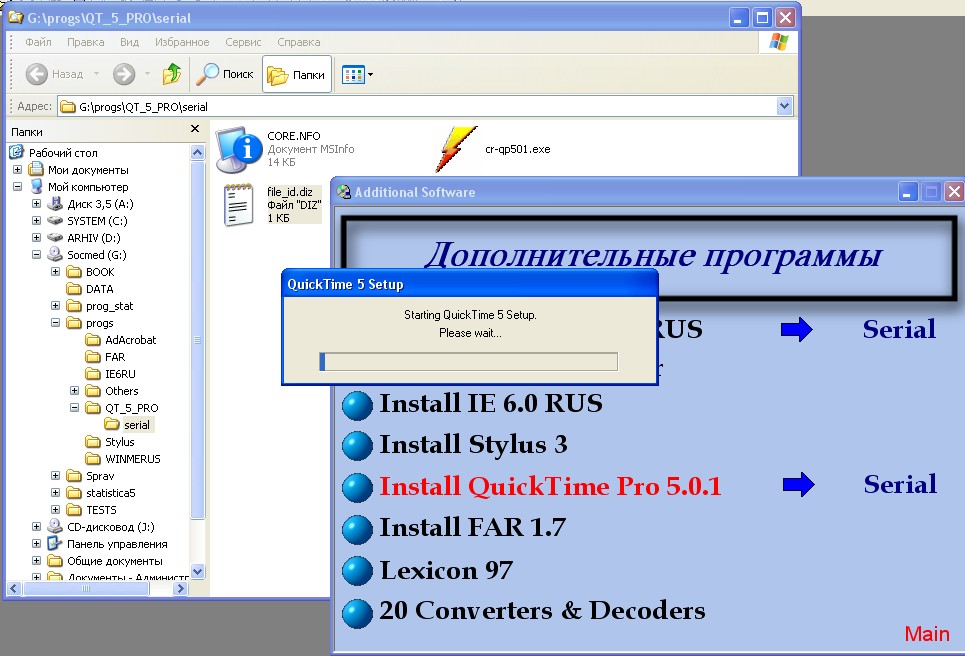The width and height of the screenshot is (965, 656).
Task: Select CD-дисковод (J:) in tree
Action: [x=102, y=527]
